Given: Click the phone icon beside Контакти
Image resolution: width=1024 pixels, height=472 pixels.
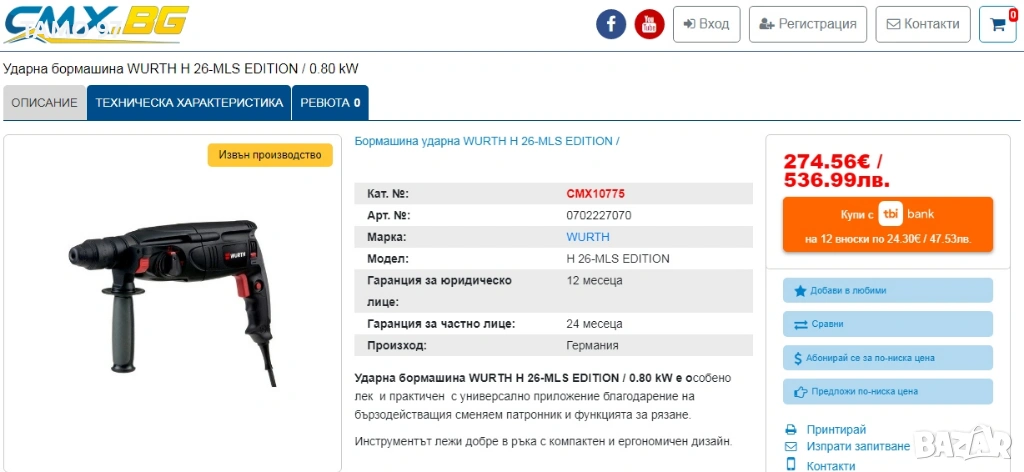Looking at the screenshot, I should (791, 464).
